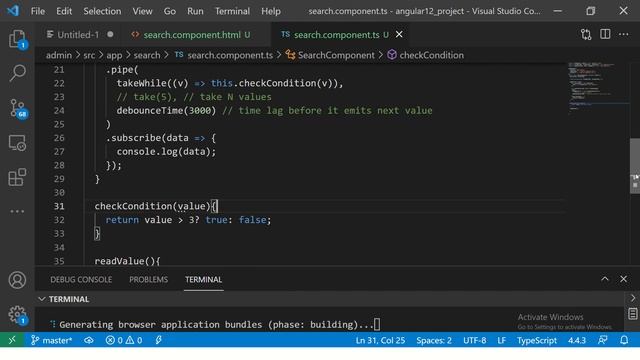The height and width of the screenshot is (360, 640).
Task: Click line number 31 in the gutter
Action: point(59,206)
